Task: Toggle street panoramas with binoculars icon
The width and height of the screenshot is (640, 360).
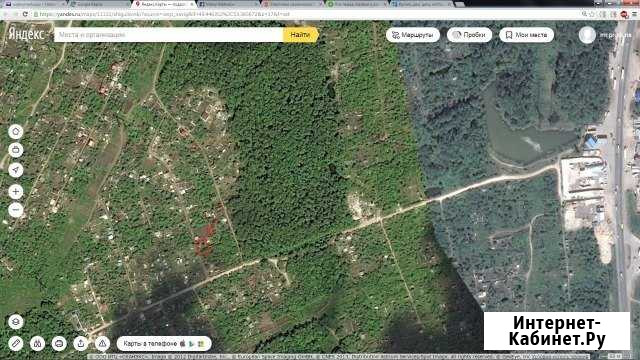Action: pos(38,344)
